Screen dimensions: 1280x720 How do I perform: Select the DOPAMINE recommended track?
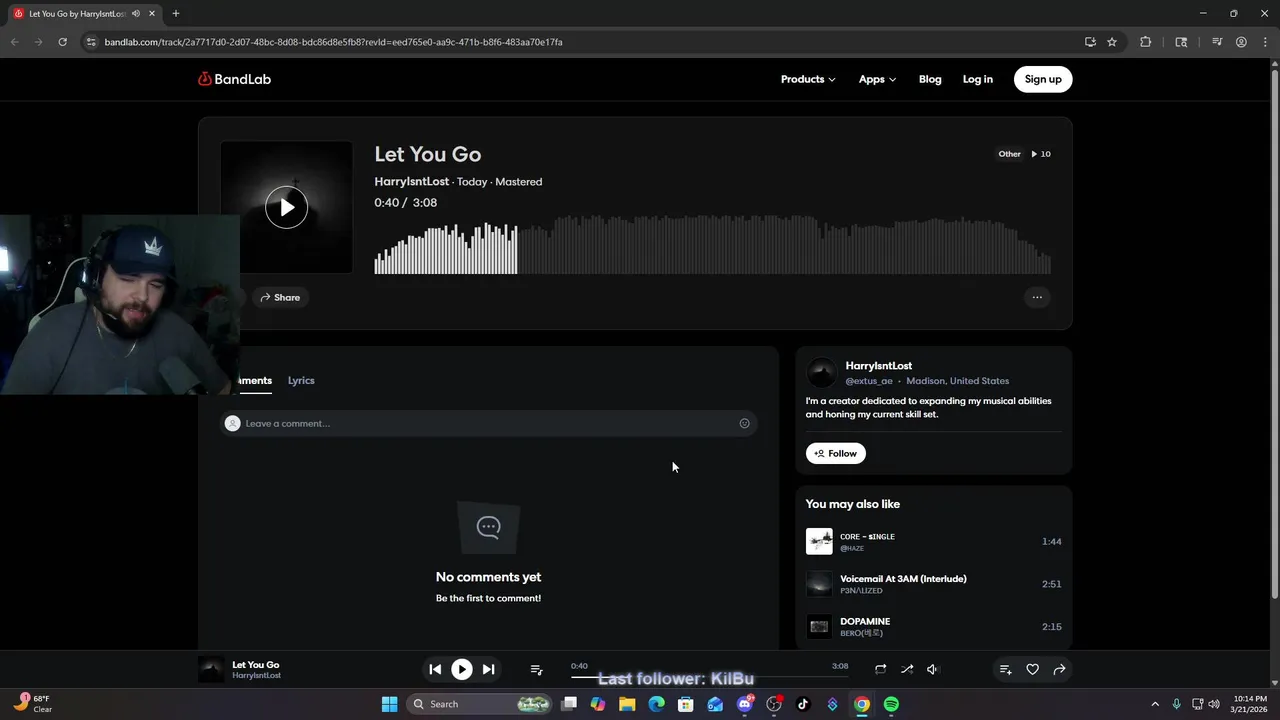tap(934, 627)
